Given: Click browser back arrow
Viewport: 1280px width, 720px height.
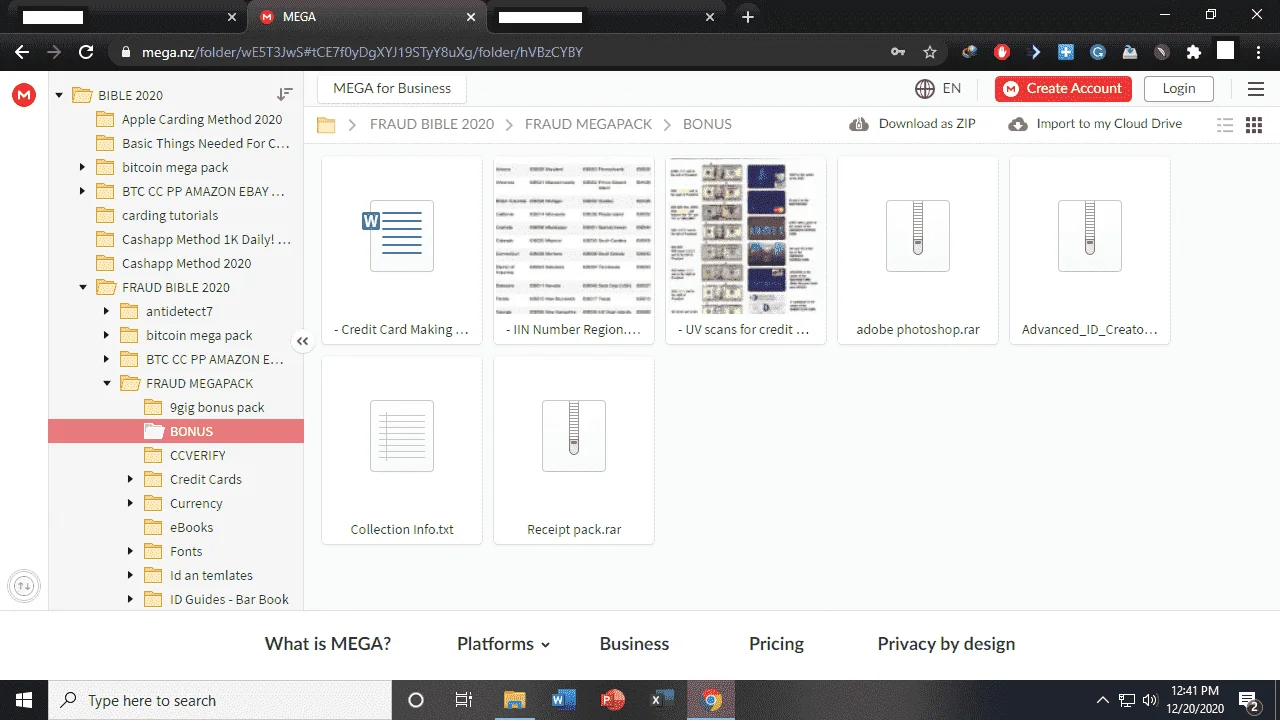Looking at the screenshot, I should pyautogui.click(x=22, y=52).
